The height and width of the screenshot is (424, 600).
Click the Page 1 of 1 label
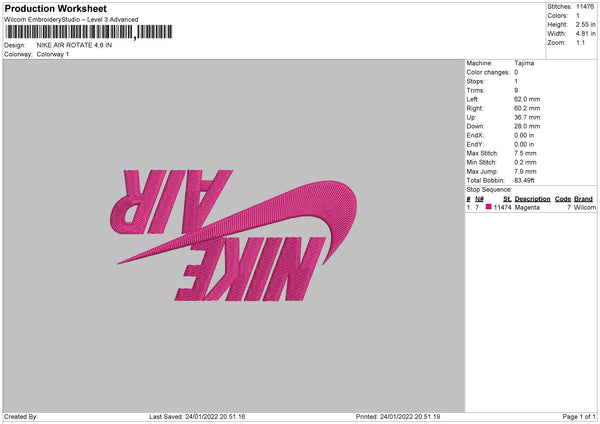click(579, 416)
